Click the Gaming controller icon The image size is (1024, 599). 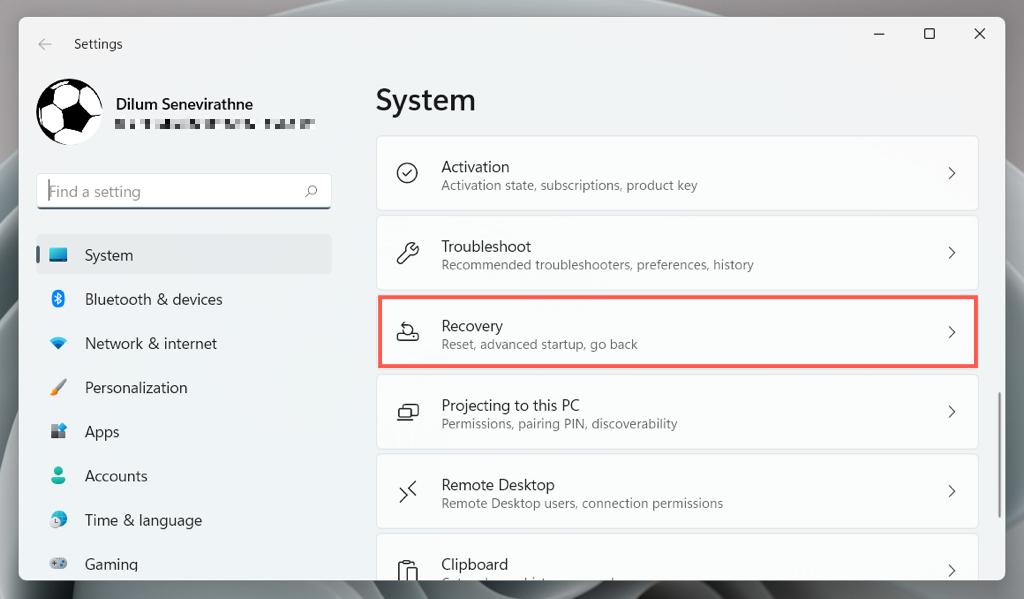(58, 564)
